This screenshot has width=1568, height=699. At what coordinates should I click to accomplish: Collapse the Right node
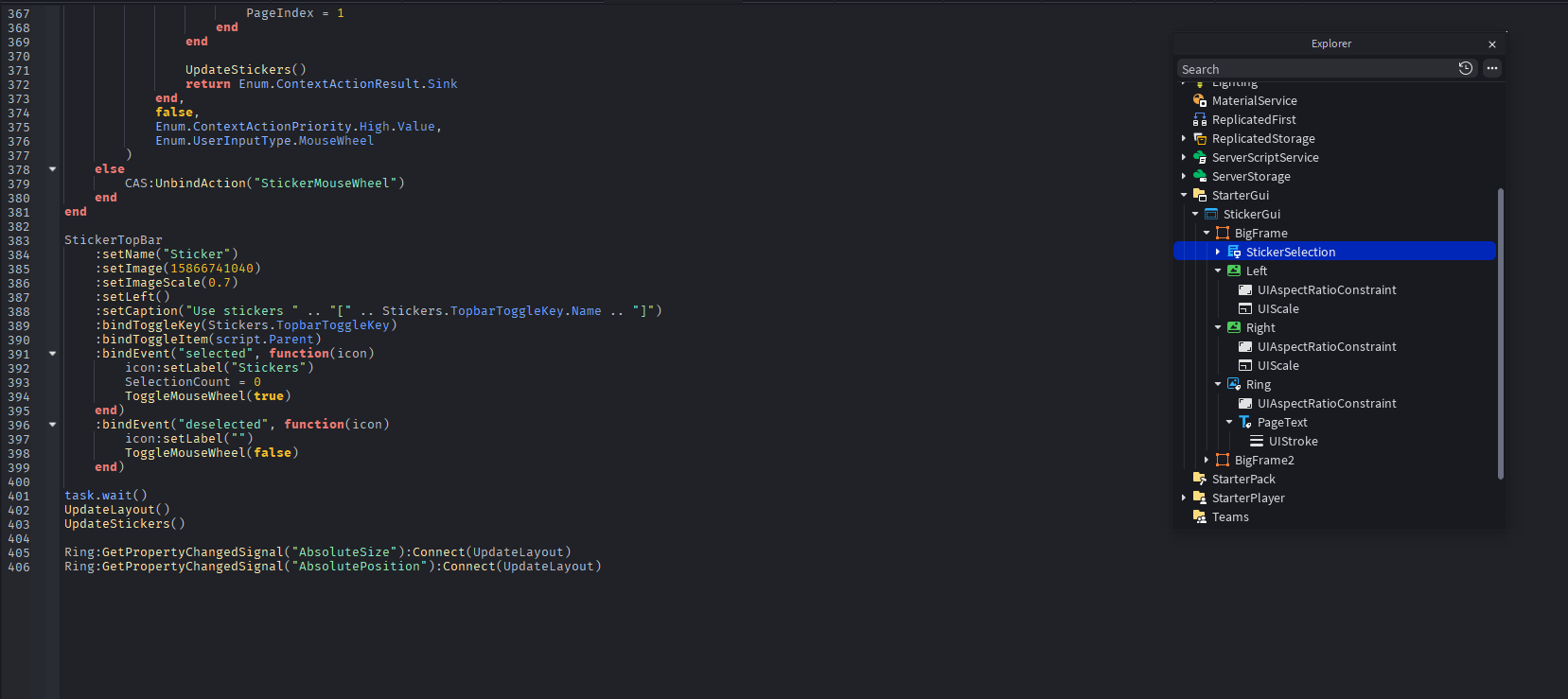point(1218,327)
